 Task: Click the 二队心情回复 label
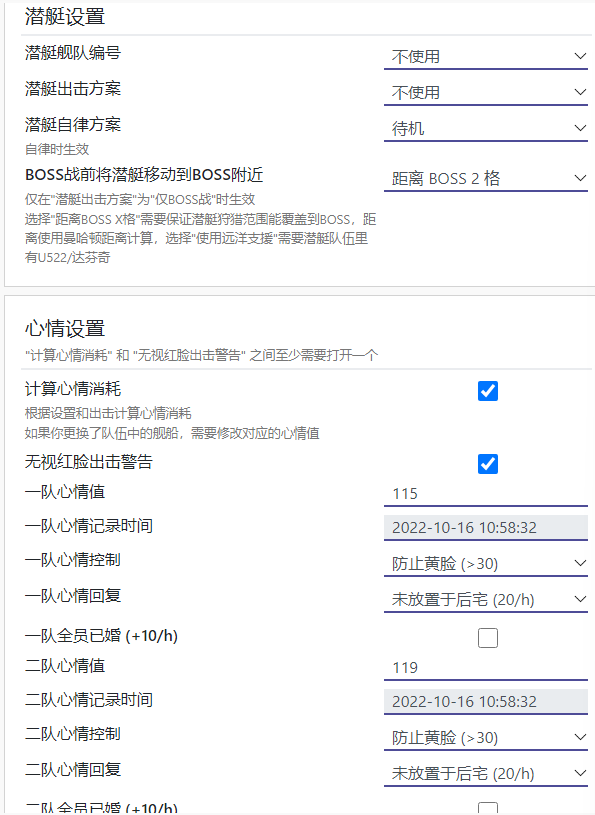(73, 770)
